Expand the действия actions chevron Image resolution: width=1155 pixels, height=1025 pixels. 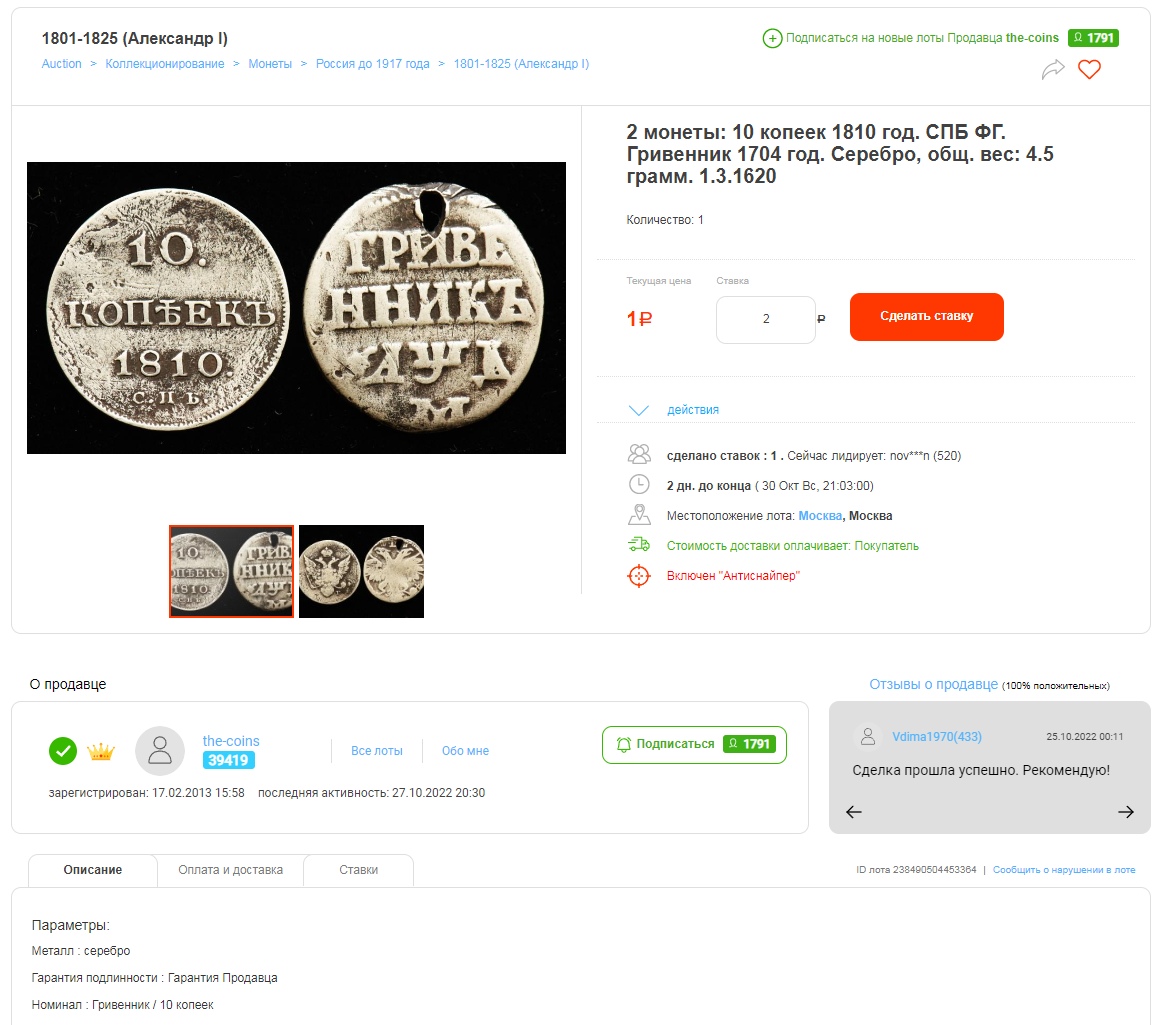click(639, 410)
